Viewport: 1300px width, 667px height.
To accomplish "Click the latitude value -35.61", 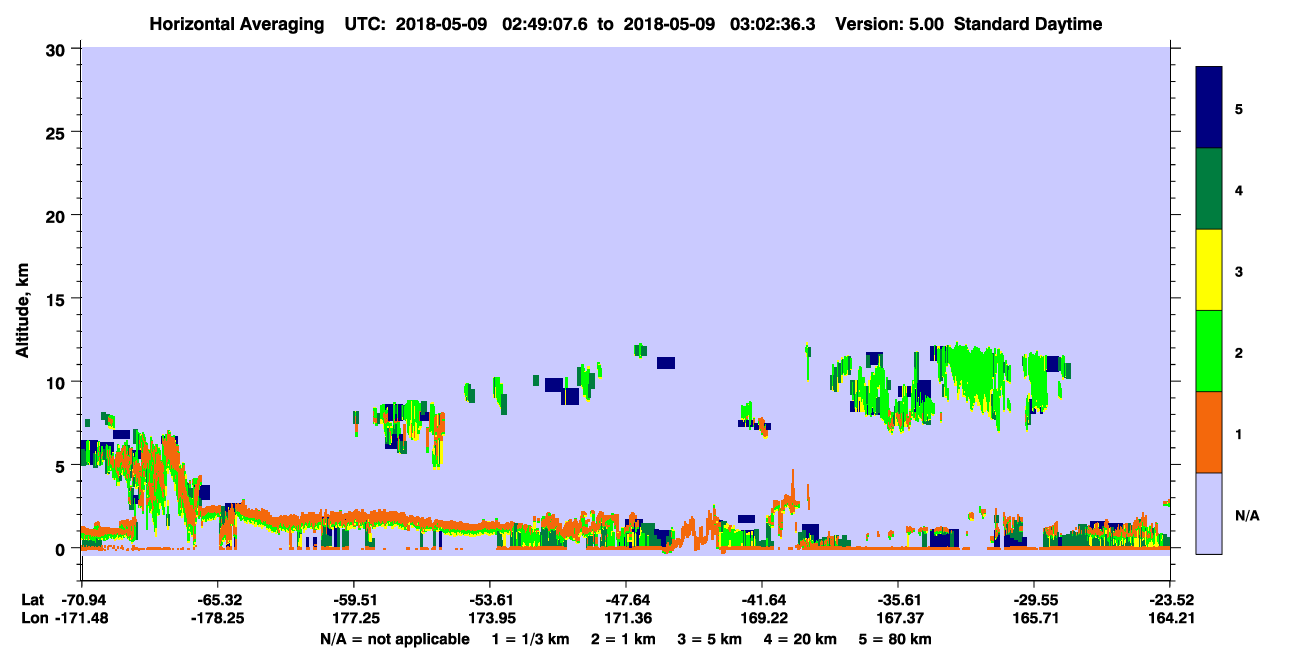I will point(898,600).
